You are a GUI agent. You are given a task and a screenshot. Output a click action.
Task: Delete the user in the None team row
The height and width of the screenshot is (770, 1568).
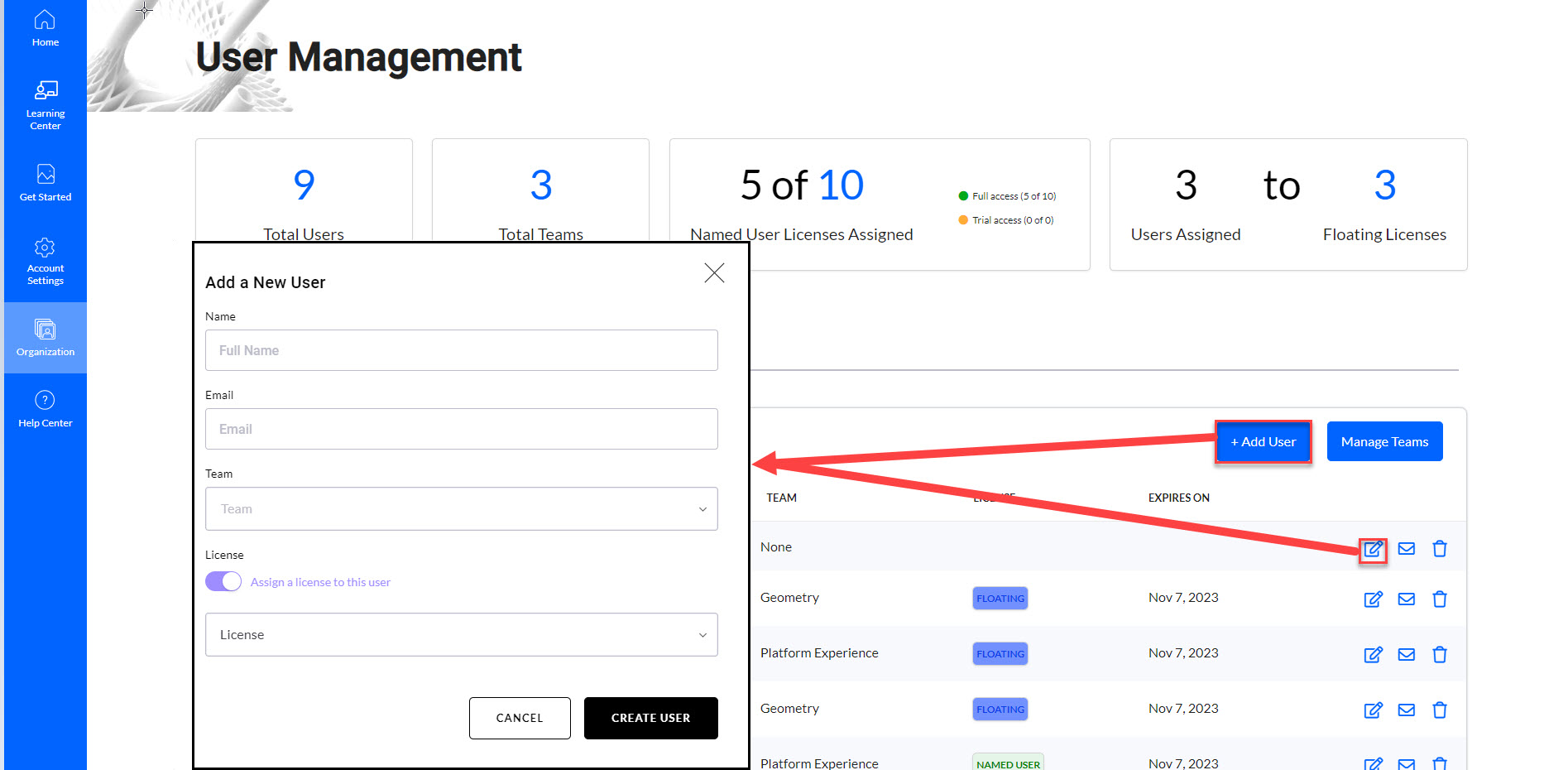(x=1440, y=548)
